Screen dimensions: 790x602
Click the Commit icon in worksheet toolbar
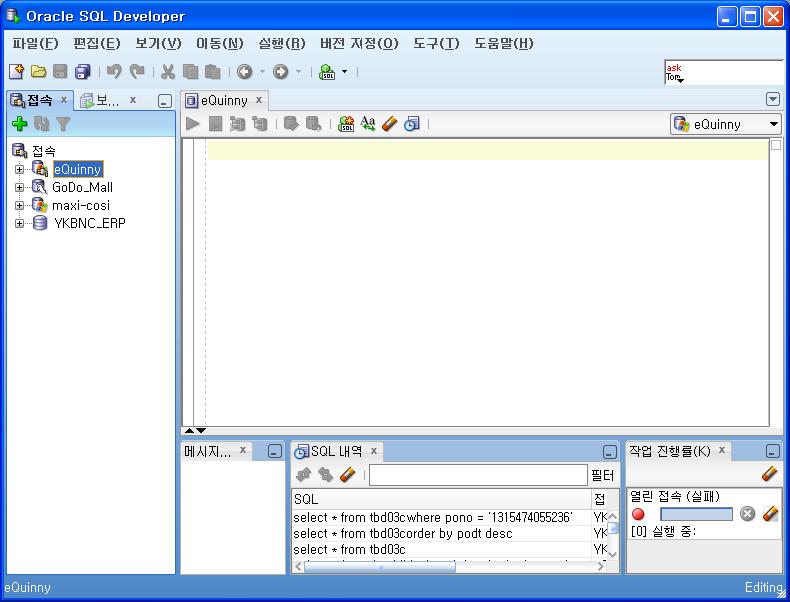click(x=291, y=123)
